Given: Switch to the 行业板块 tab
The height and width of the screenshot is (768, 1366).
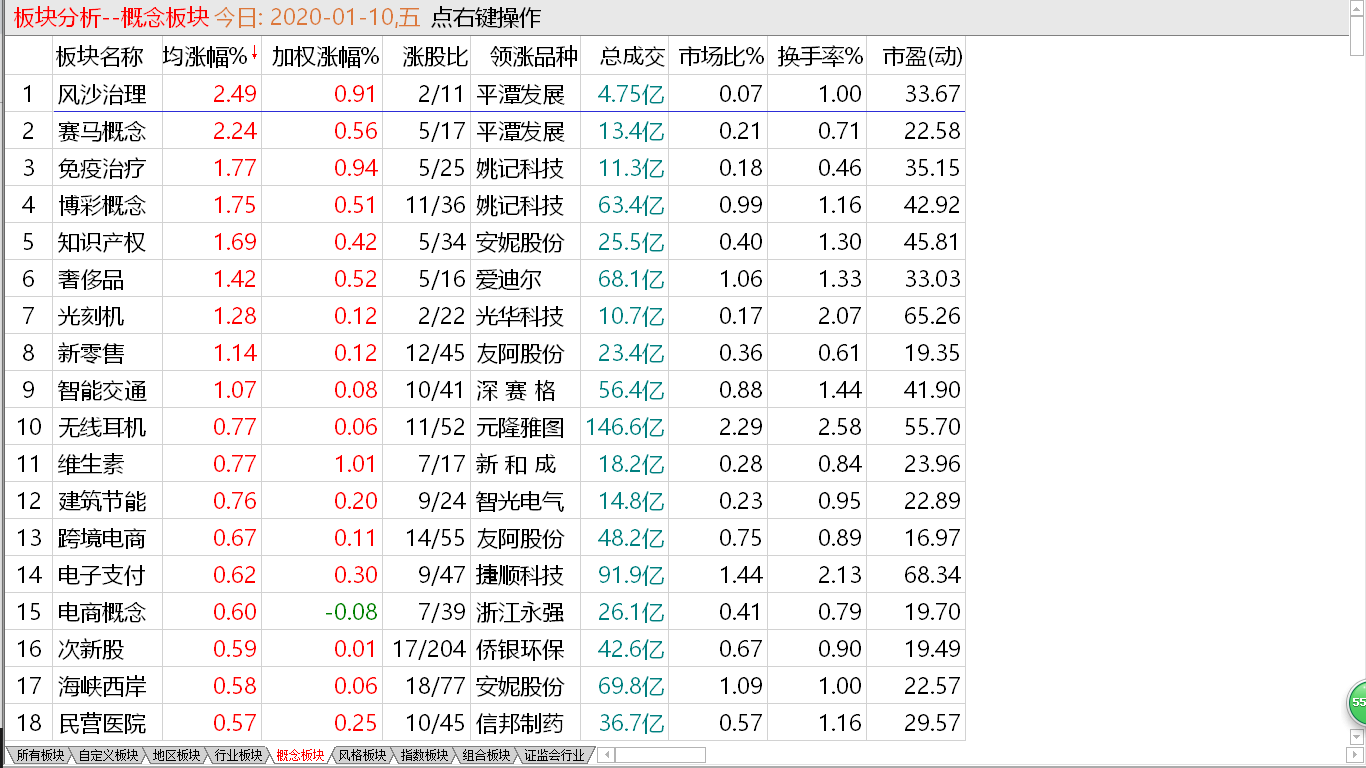Looking at the screenshot, I should 238,755.
